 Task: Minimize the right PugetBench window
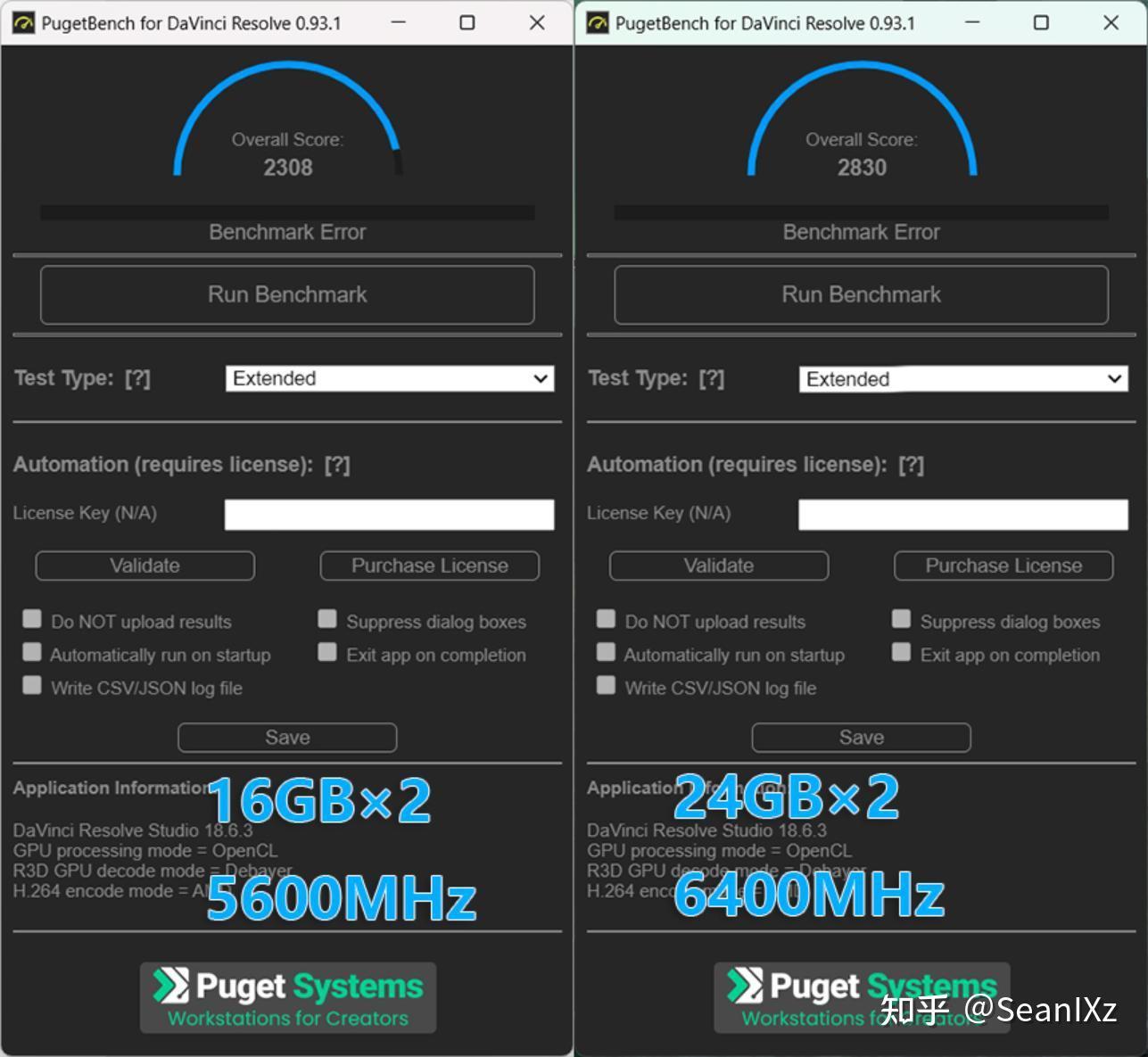point(972,22)
